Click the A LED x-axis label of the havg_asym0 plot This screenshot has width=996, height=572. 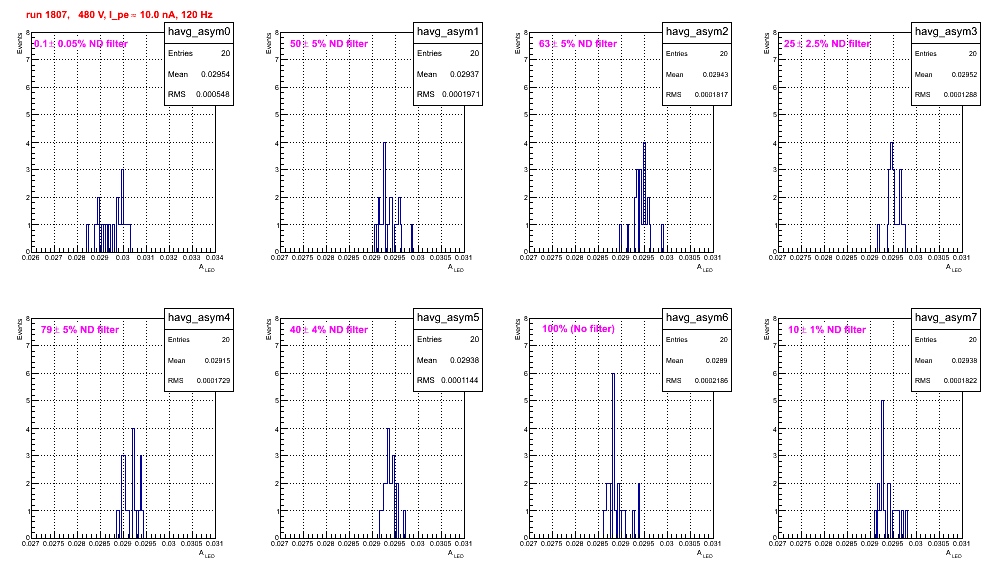(x=207, y=268)
